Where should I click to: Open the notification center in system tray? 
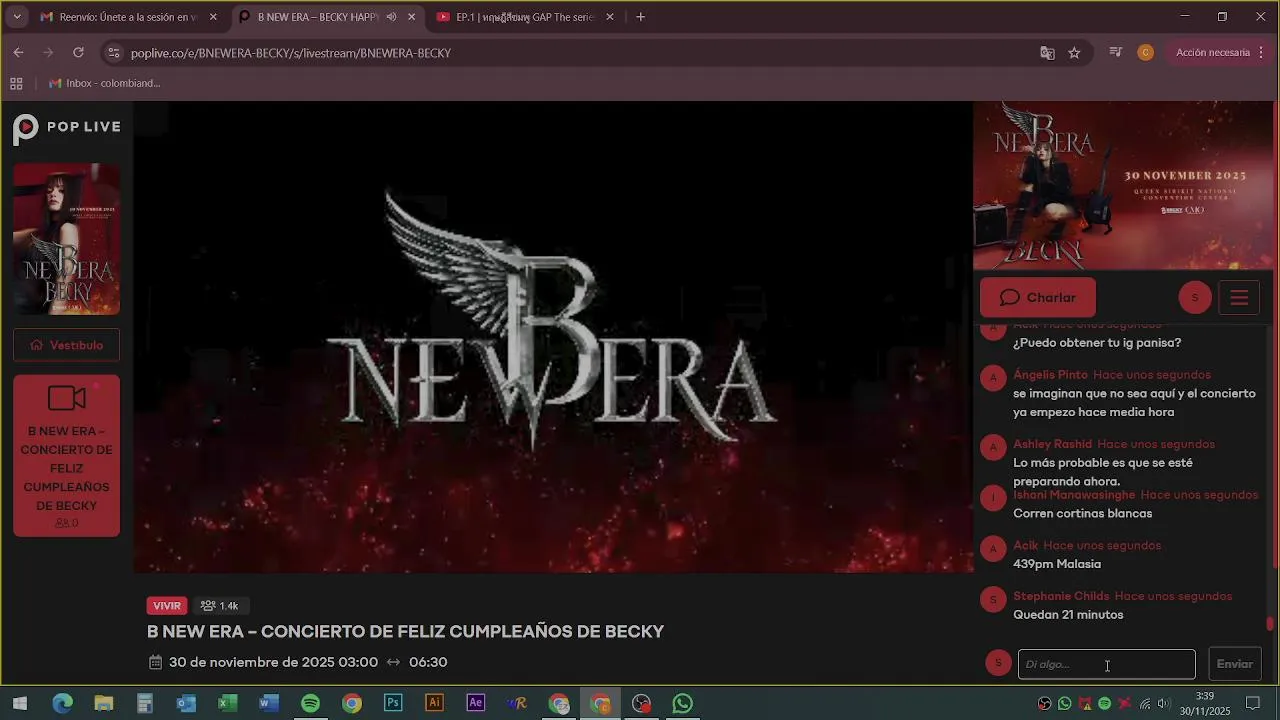(x=1253, y=703)
